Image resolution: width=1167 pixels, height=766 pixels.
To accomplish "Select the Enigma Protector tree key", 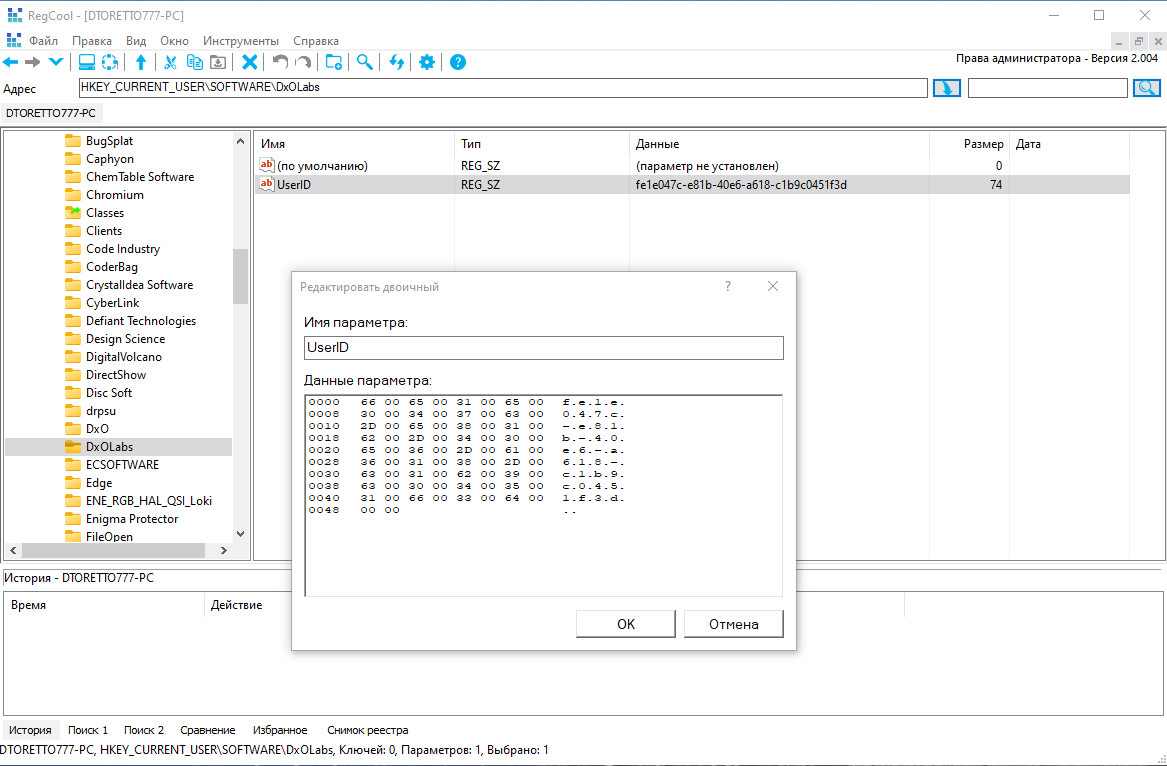I will [x=132, y=519].
